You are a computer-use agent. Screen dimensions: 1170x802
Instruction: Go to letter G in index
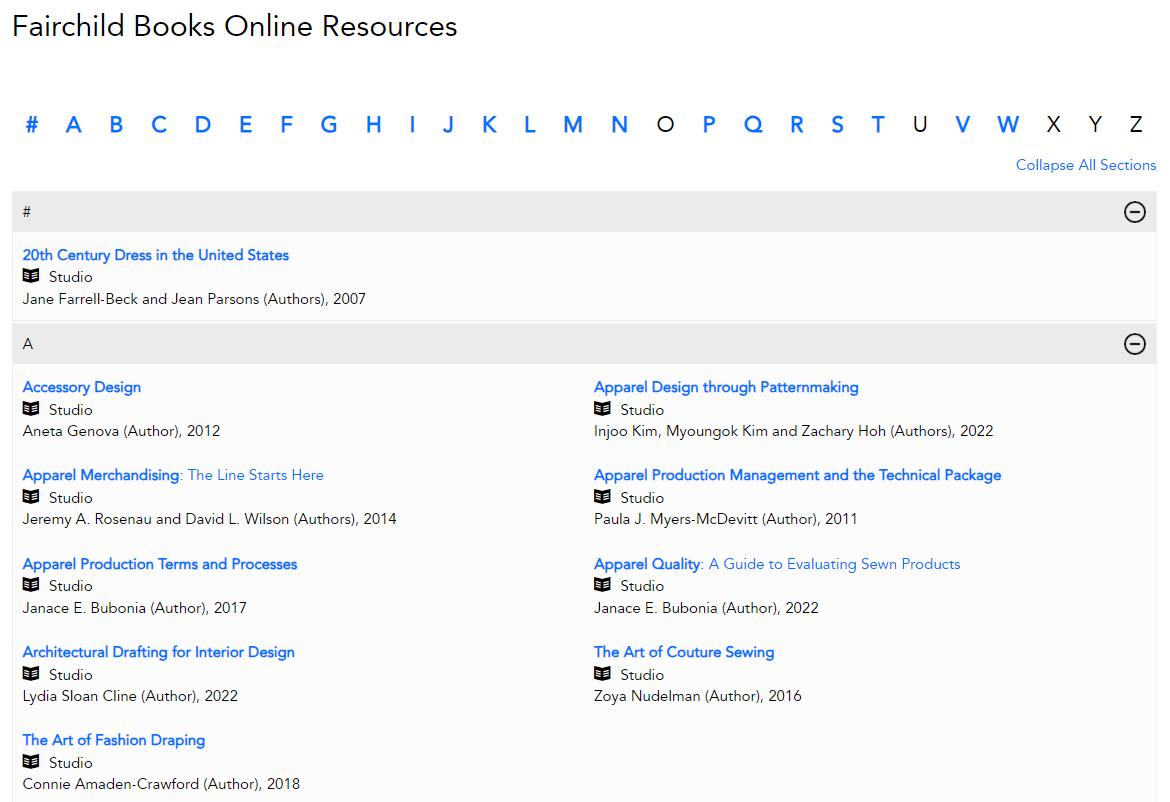[x=329, y=124]
